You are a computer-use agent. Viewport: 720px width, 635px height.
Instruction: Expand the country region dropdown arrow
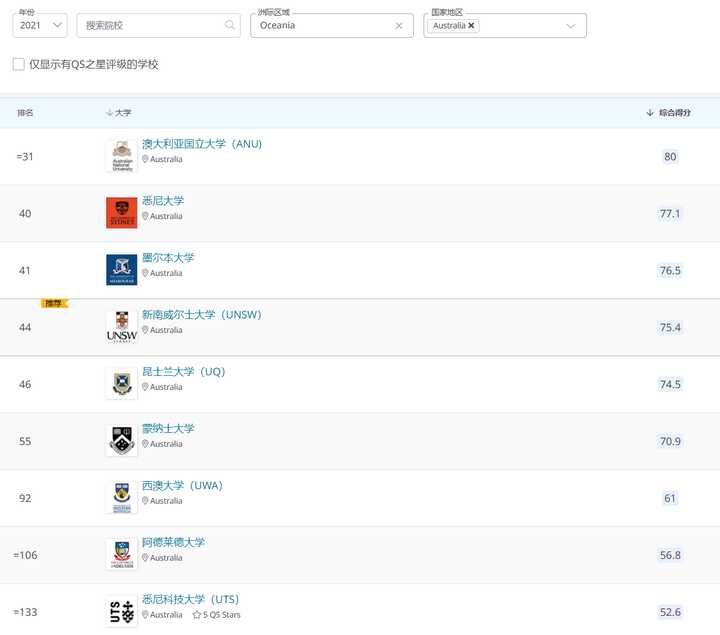click(570, 26)
